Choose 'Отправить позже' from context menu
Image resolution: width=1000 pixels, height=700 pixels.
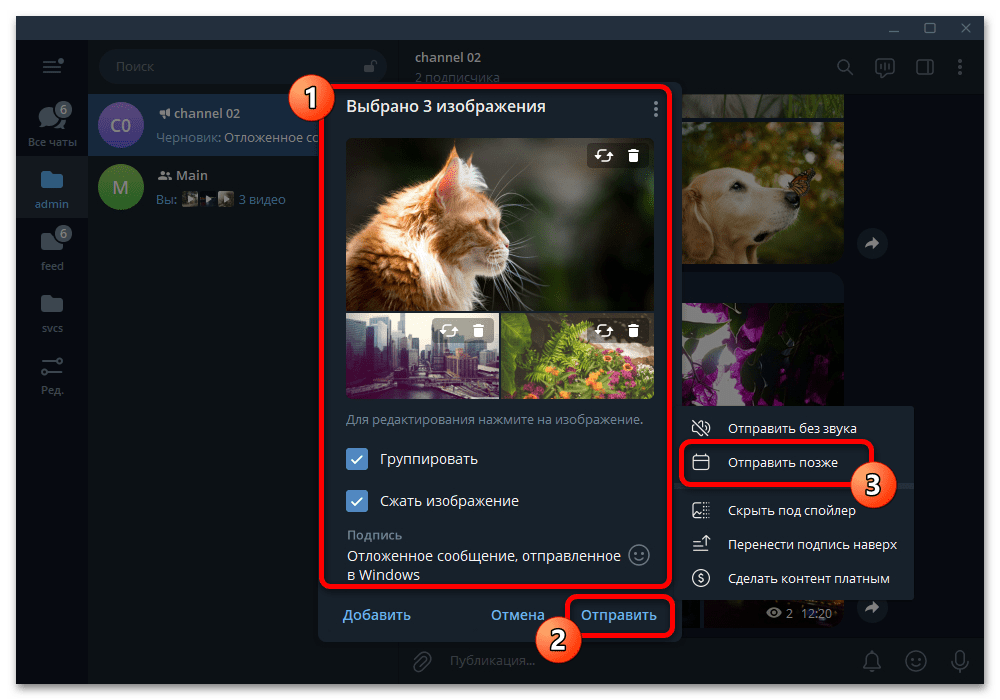click(793, 463)
